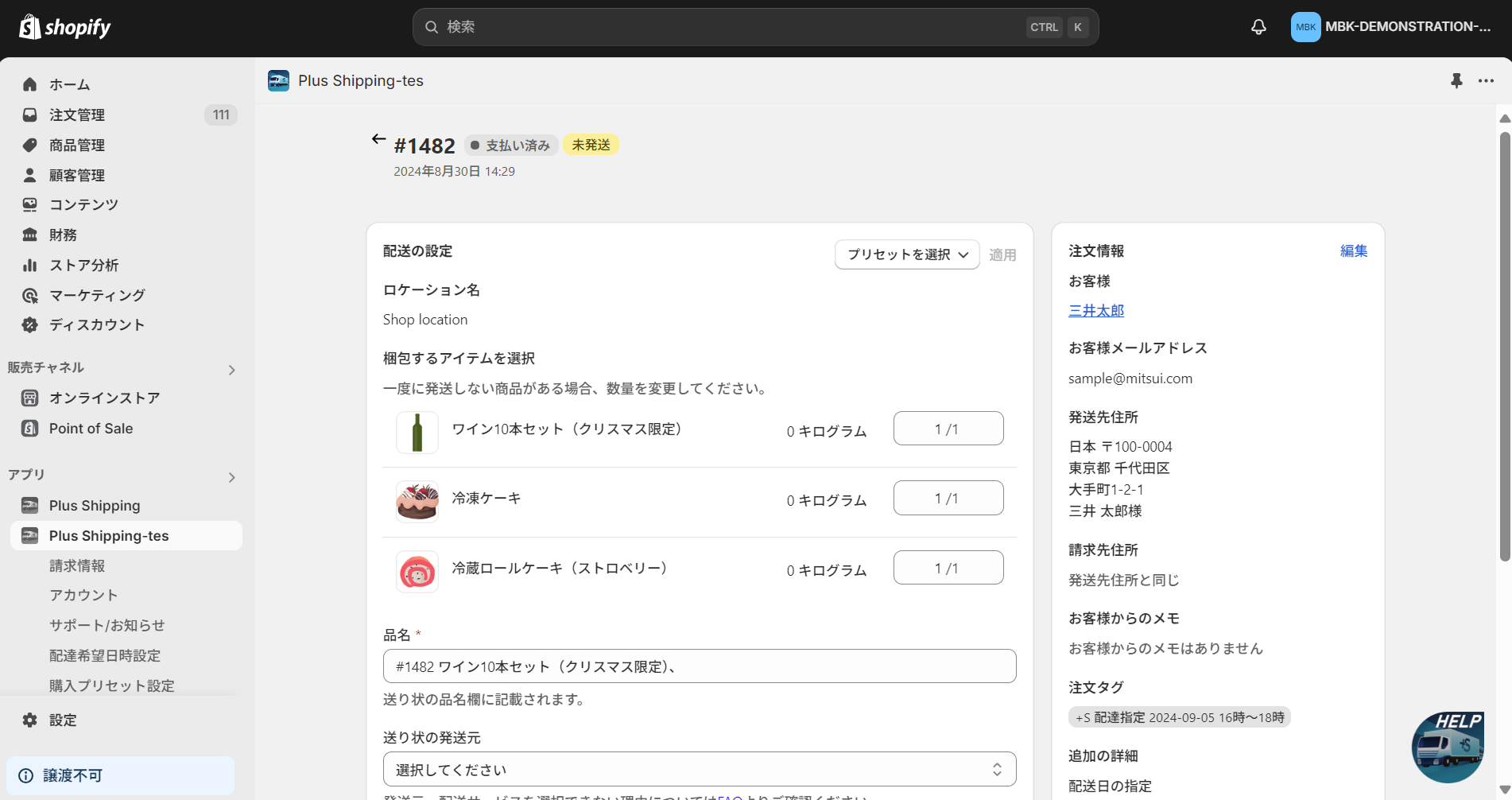
Task: Click the 注文管理 orders icon
Action: pyautogui.click(x=30, y=115)
